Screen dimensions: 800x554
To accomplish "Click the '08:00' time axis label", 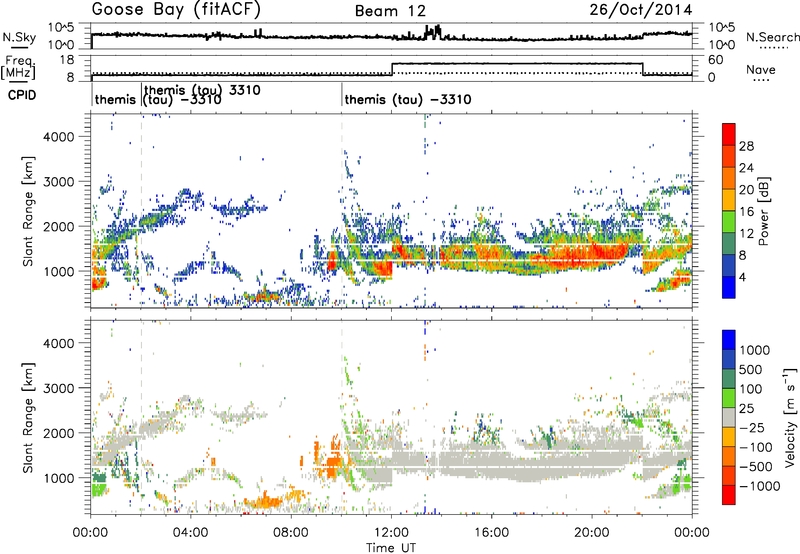I will (x=291, y=533).
